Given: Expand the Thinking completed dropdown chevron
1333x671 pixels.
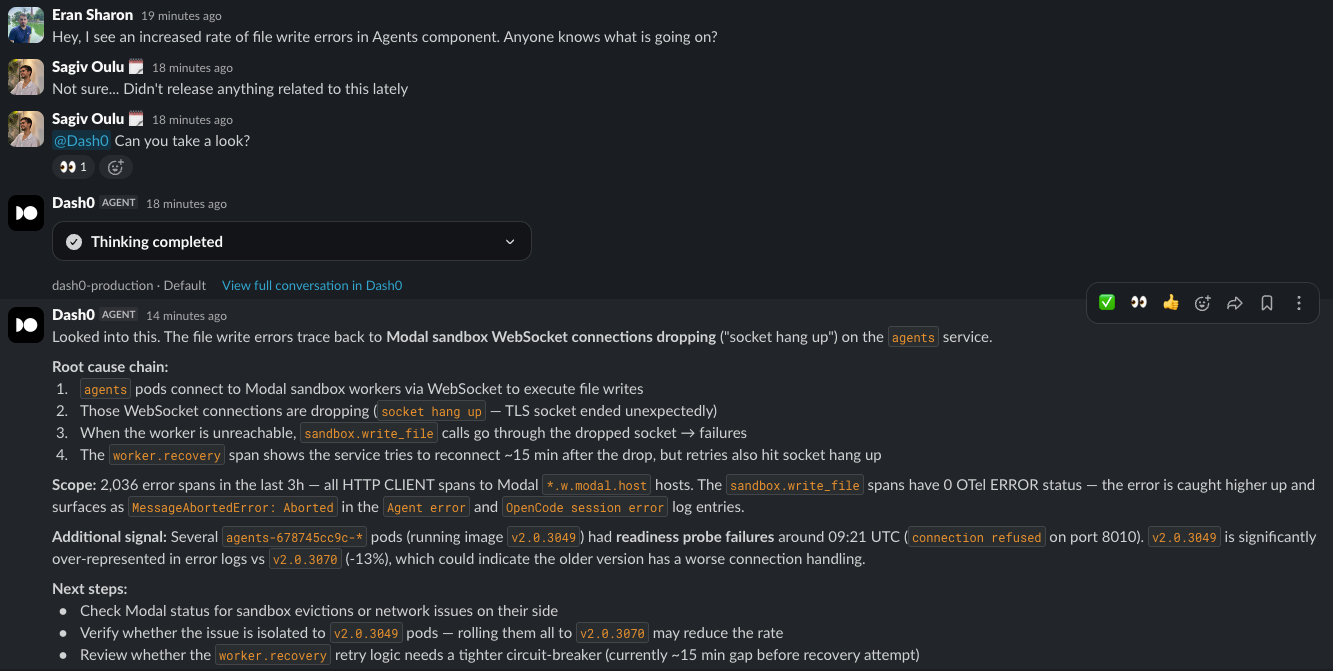Looking at the screenshot, I should (x=510, y=242).
